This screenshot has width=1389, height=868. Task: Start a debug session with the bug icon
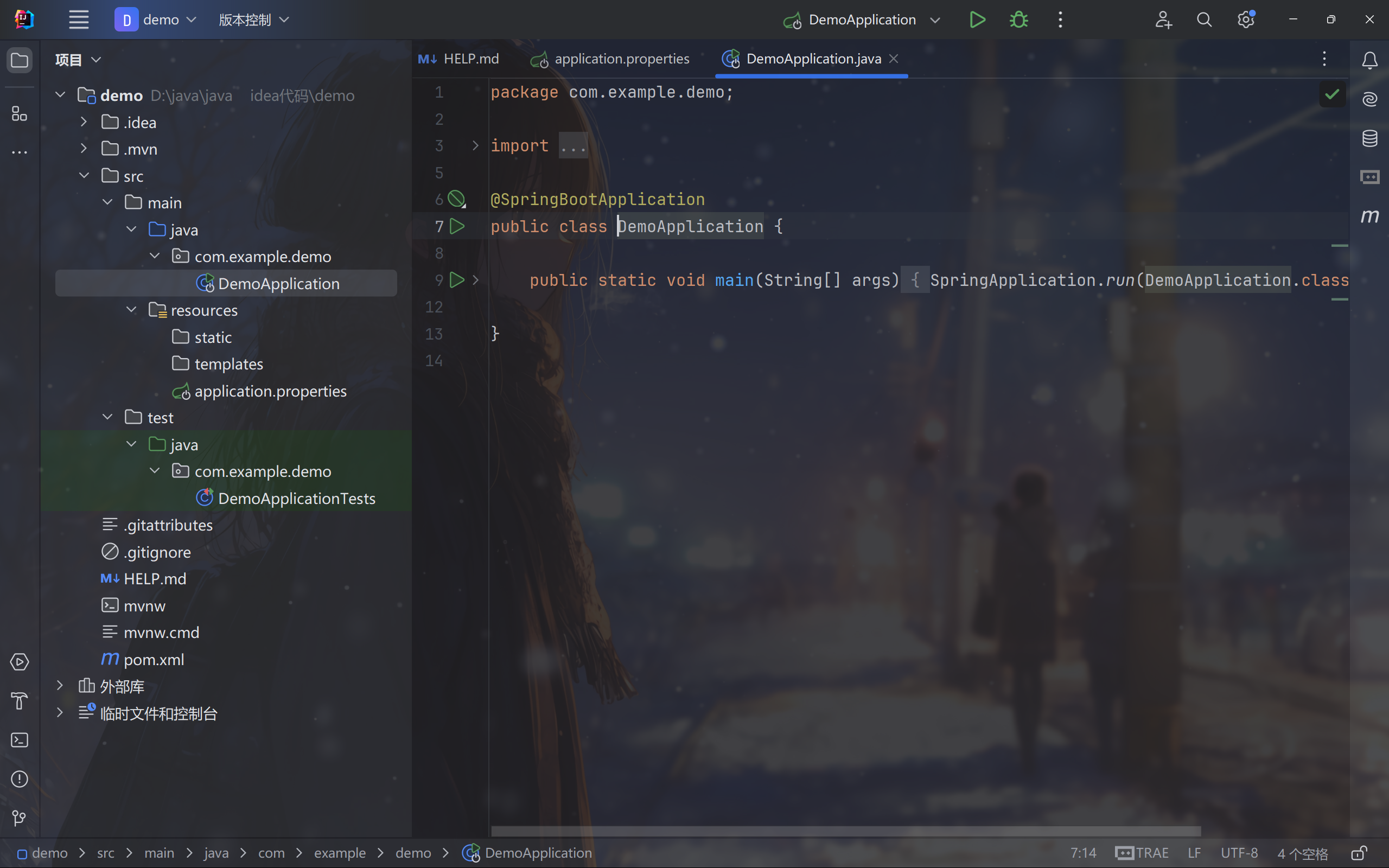pos(1019,20)
